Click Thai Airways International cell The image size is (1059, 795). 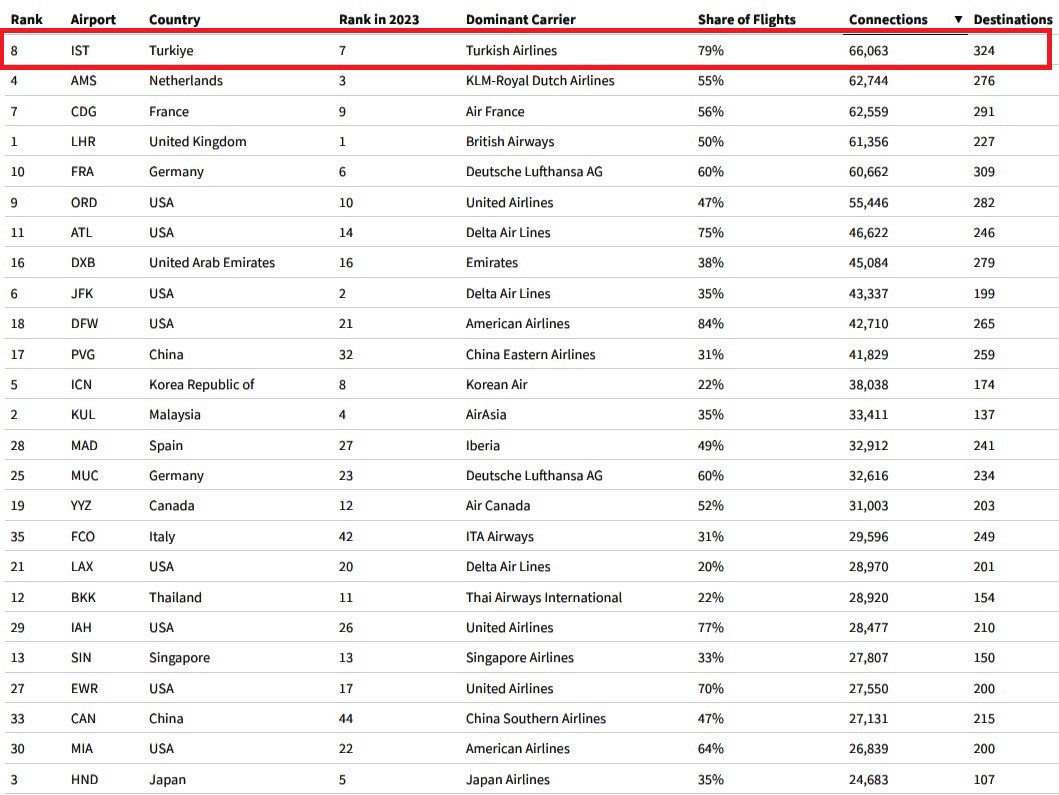[x=544, y=598]
